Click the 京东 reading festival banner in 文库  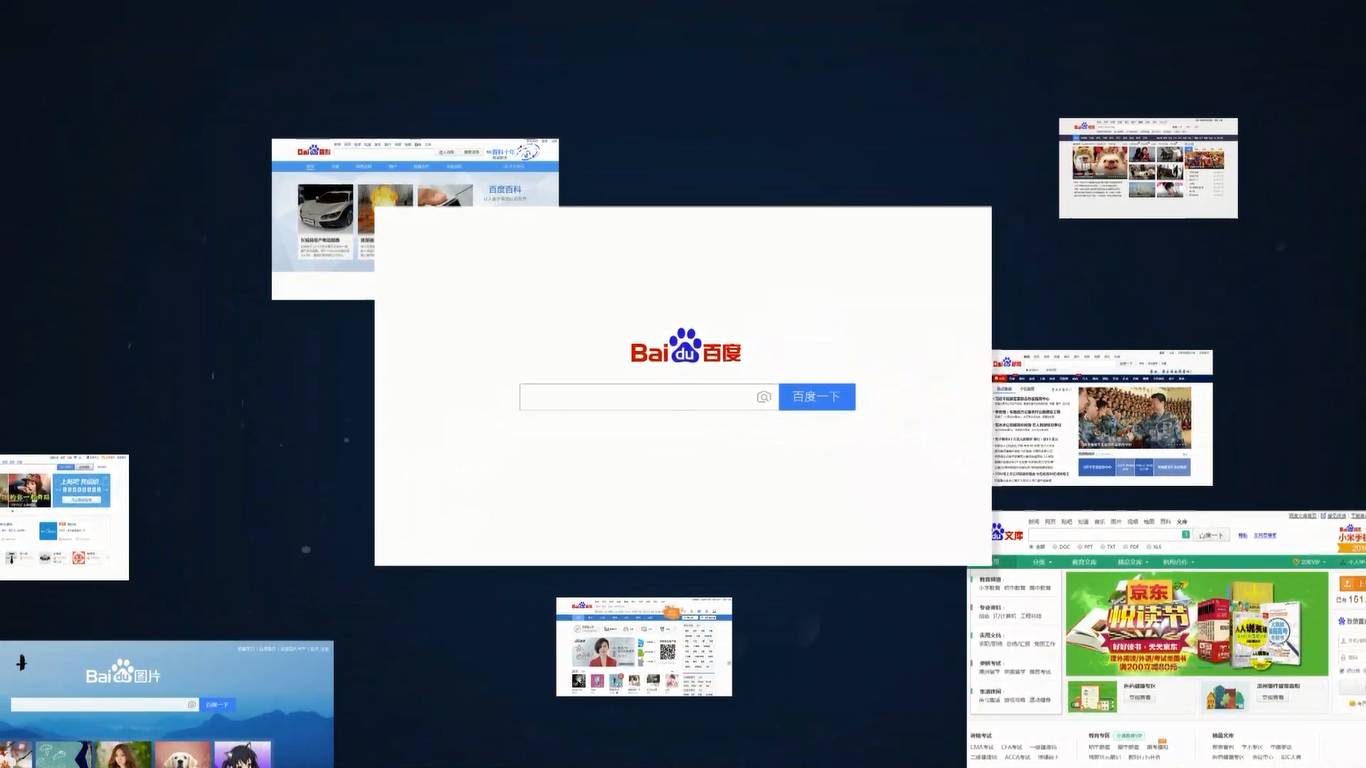pyautogui.click(x=1196, y=624)
